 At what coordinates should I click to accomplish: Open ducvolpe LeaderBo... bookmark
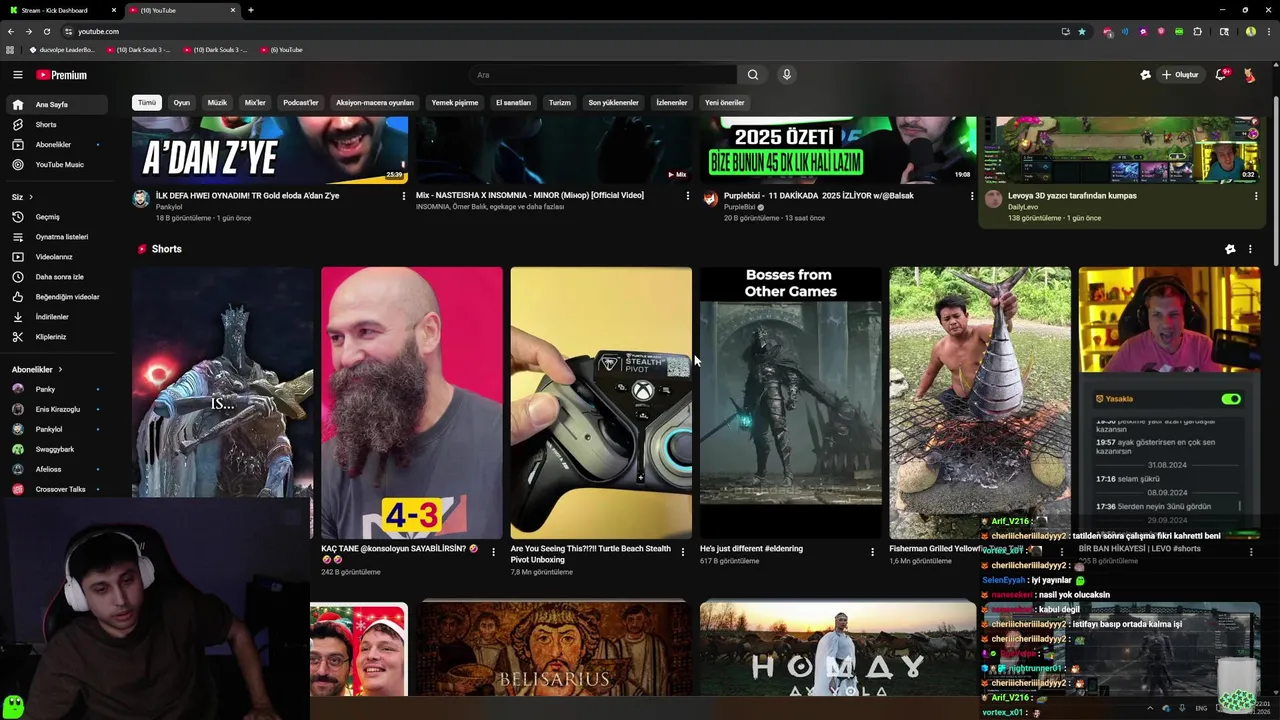pyautogui.click(x=62, y=49)
